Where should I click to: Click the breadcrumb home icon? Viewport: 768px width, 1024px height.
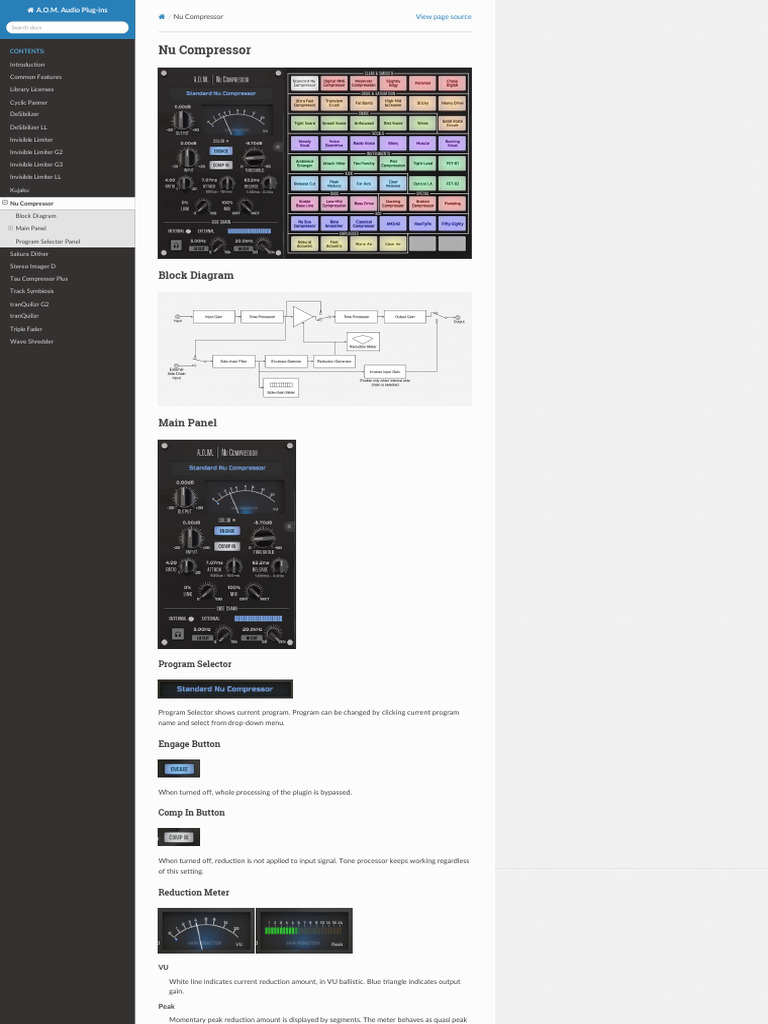[162, 16]
